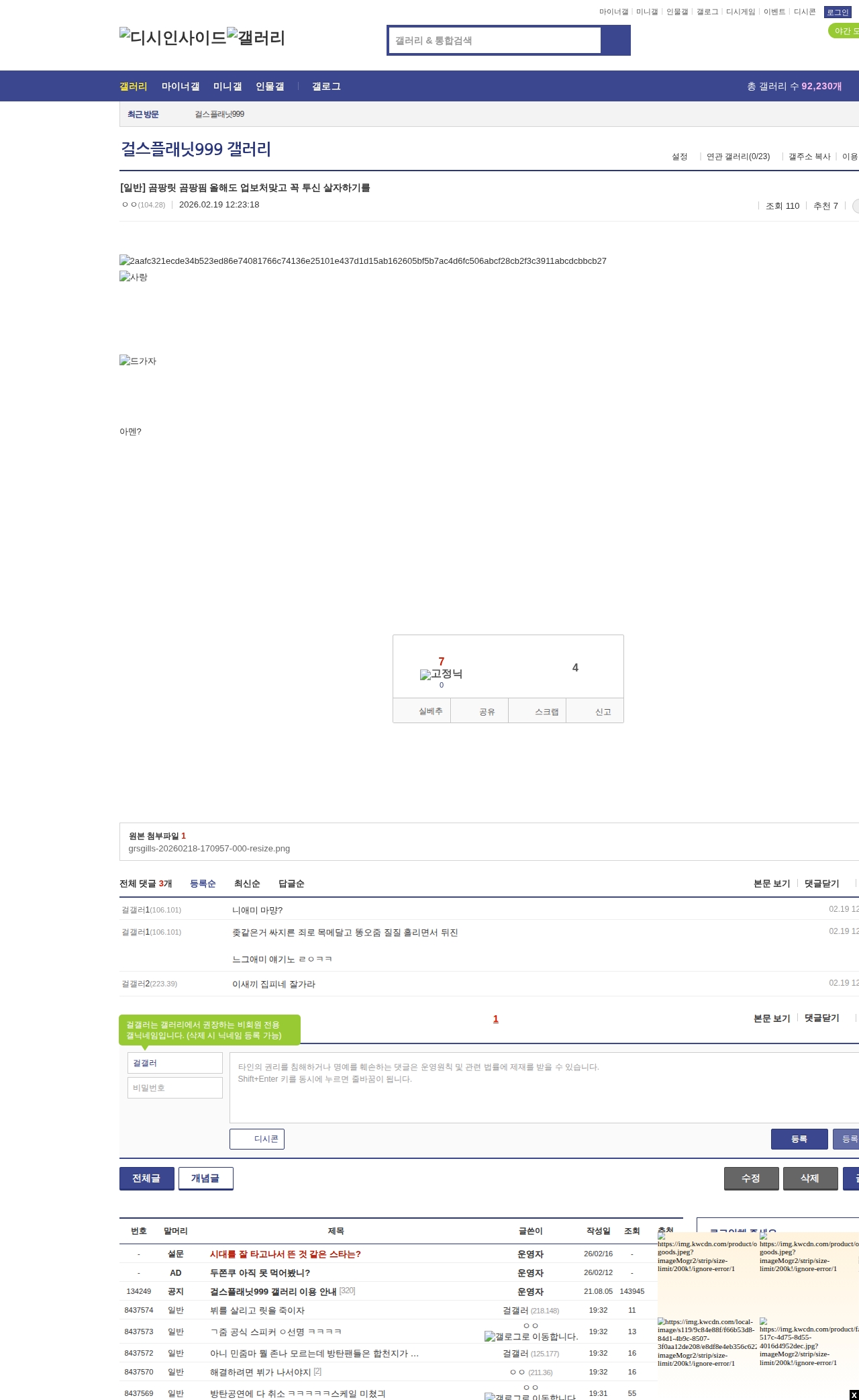The height and width of the screenshot is (1400, 859).
Task: Expand 연관 갤러리(0/23) list
Action: point(738,156)
